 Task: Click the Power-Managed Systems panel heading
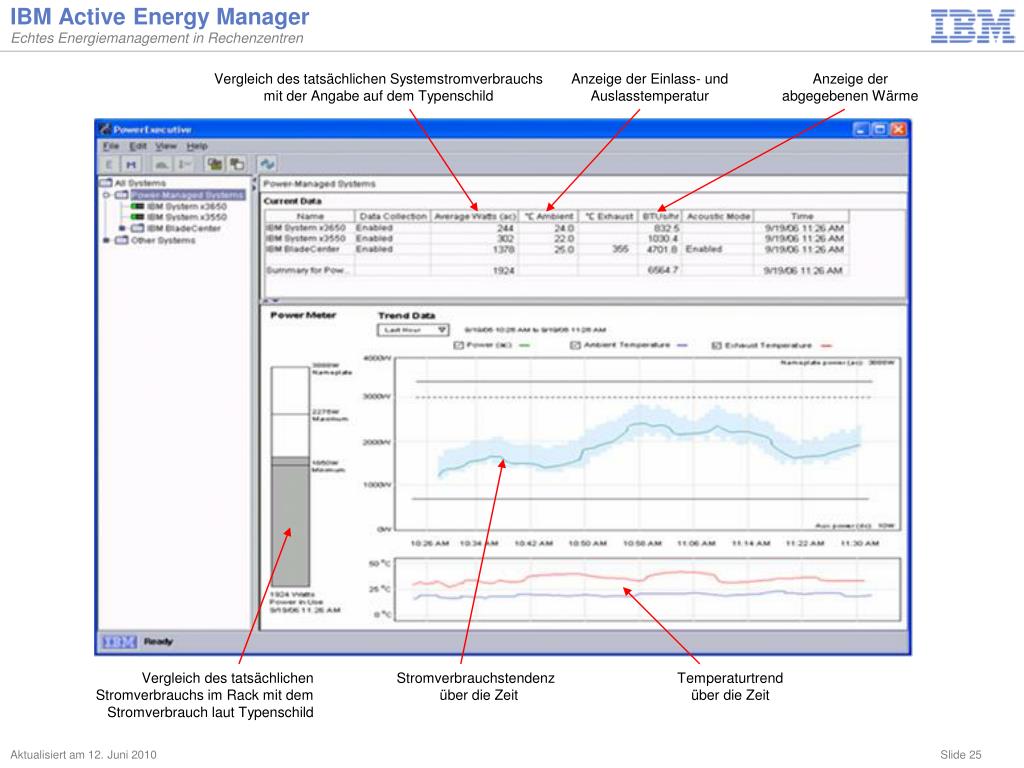319,184
